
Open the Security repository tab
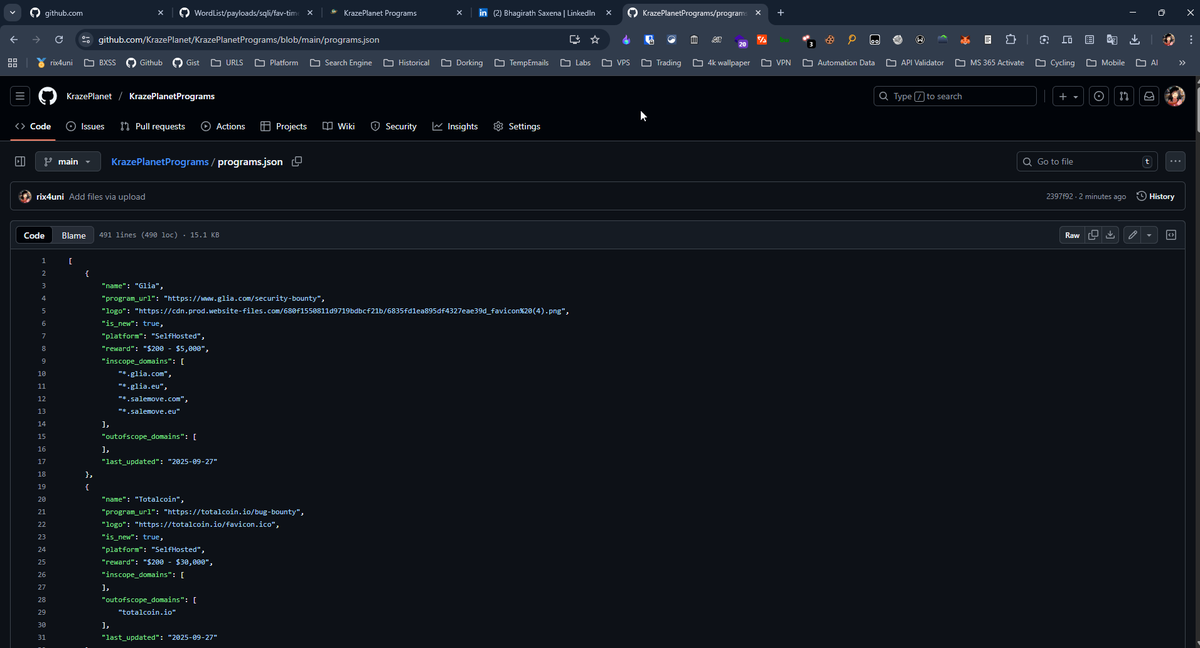point(393,127)
